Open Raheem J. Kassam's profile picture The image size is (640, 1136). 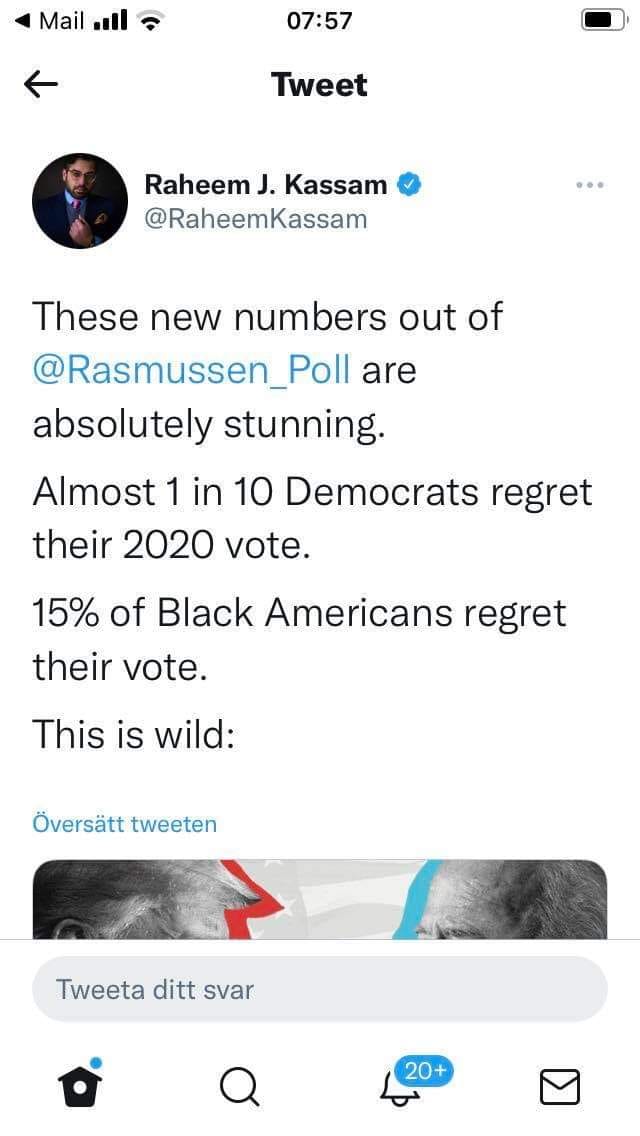(x=80, y=201)
